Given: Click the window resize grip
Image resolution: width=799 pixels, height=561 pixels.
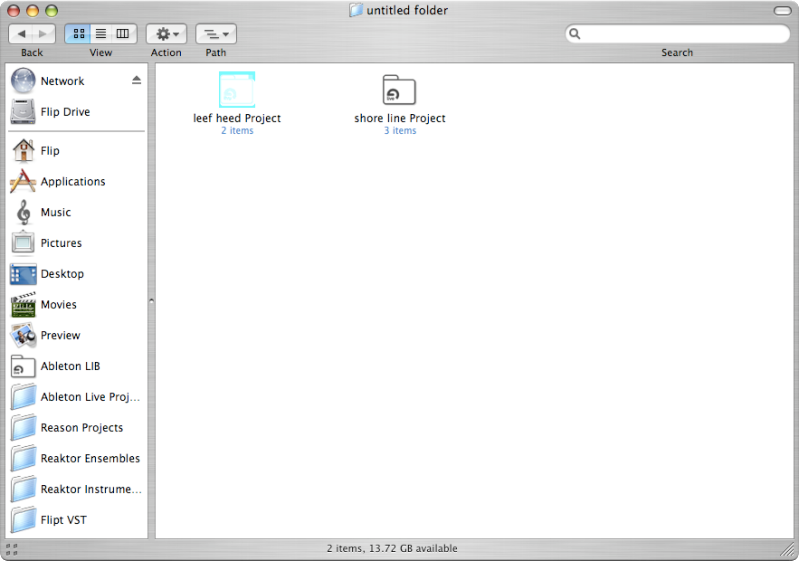Looking at the screenshot, I should click(788, 550).
